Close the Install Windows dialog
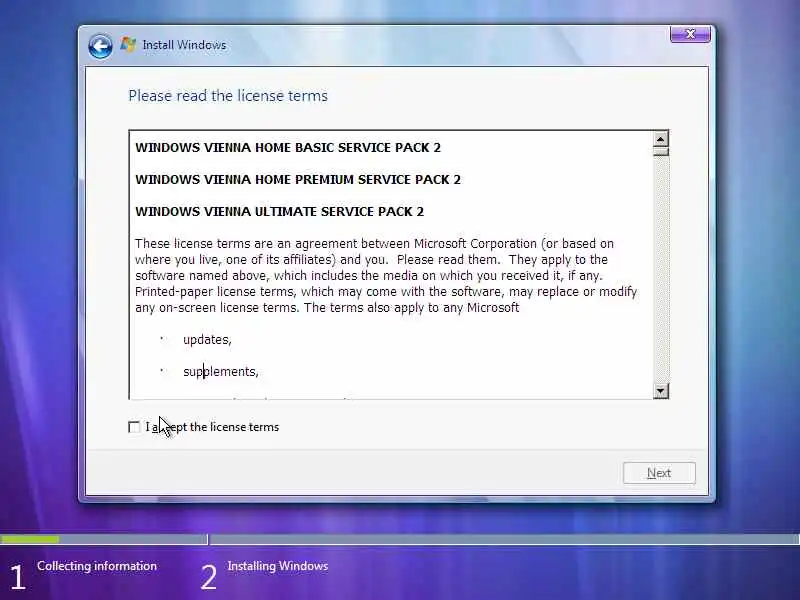 (690, 34)
